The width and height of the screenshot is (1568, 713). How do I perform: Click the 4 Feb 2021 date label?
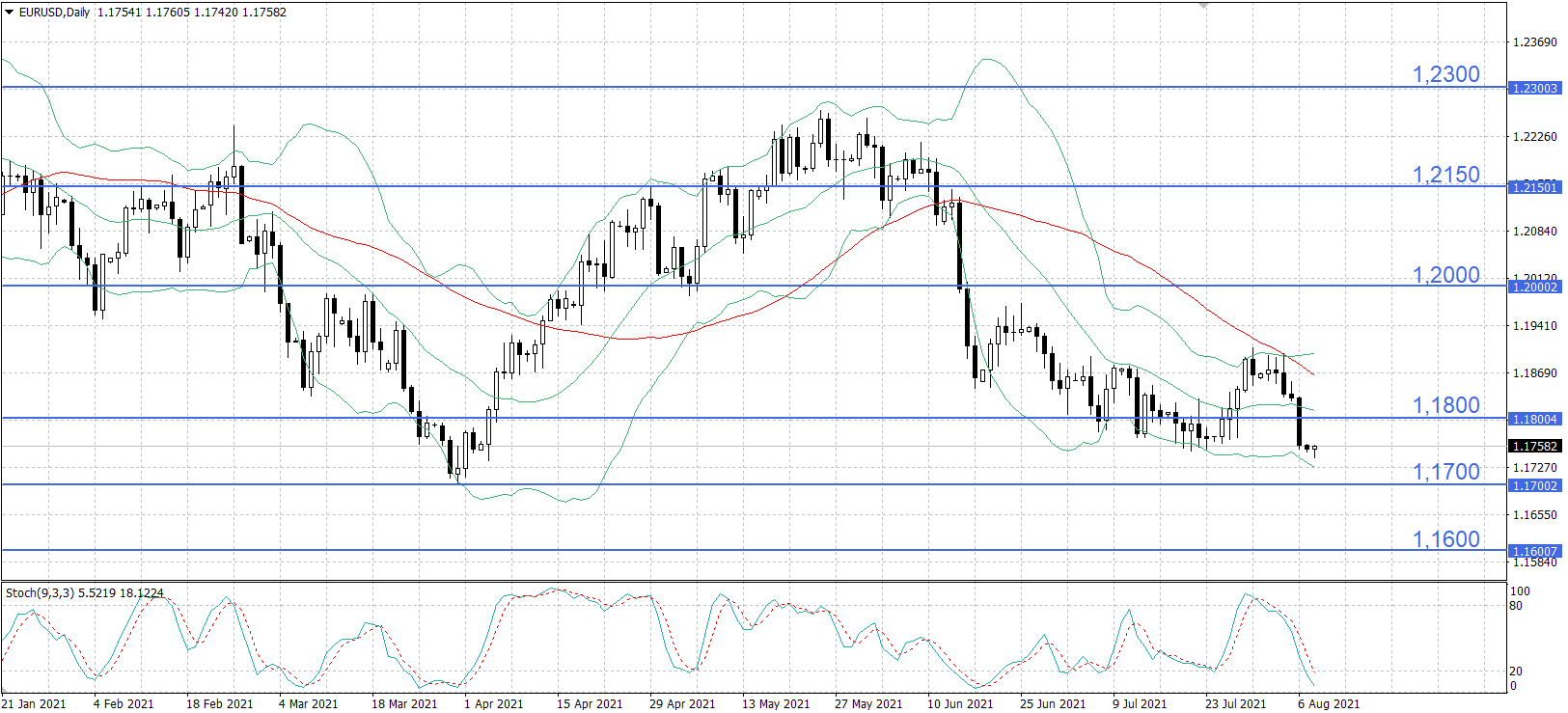pyautogui.click(x=124, y=703)
